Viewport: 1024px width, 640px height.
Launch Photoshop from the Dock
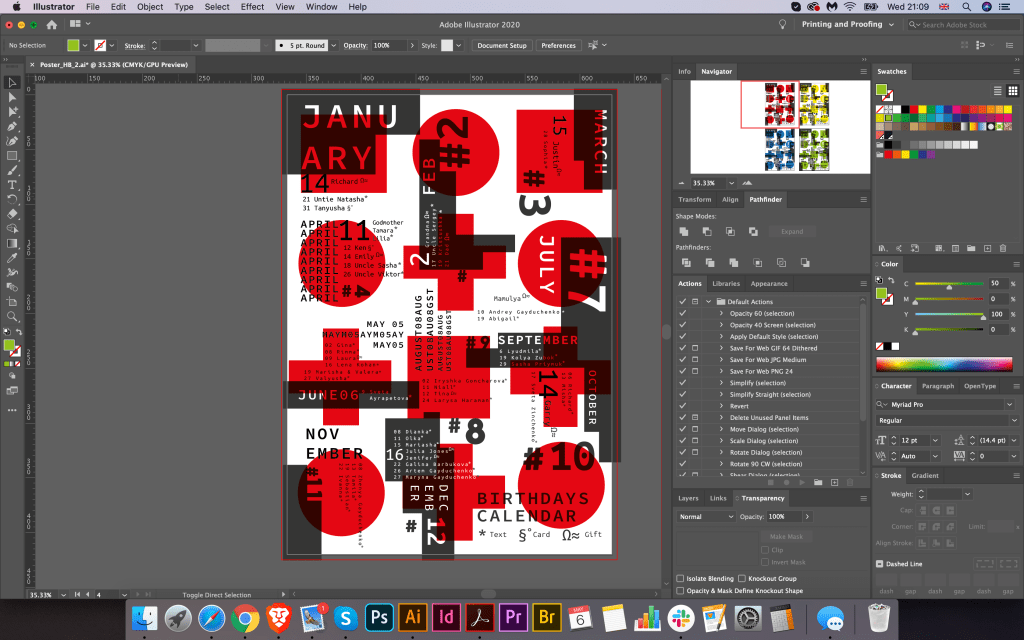coord(378,616)
